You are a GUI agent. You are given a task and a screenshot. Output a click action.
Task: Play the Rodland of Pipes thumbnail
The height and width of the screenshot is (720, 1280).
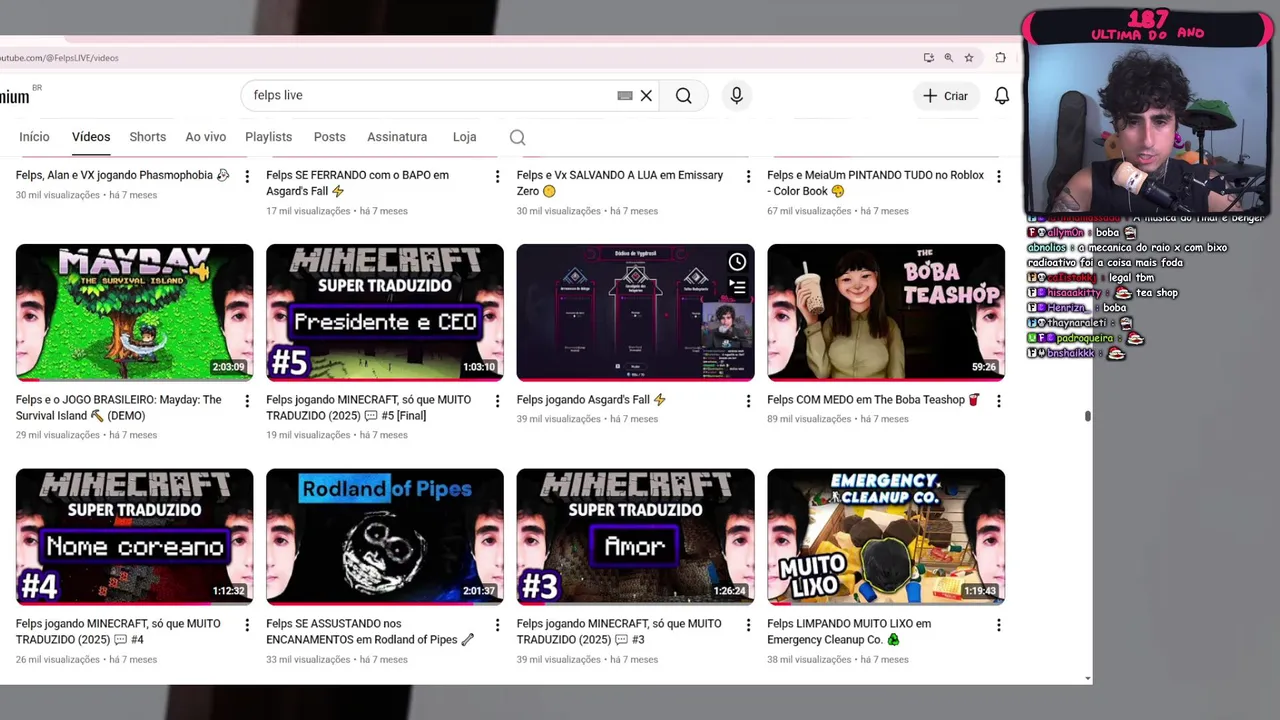(385, 537)
